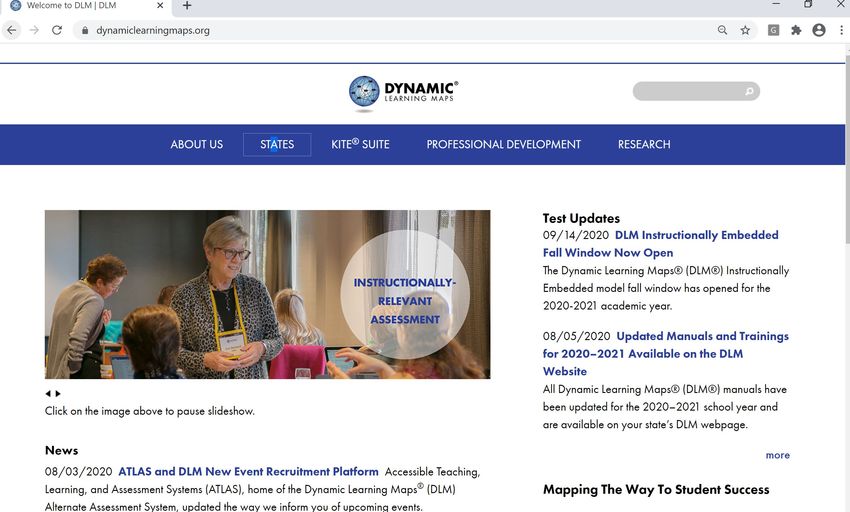Click the site search magnifier icon
The image size is (850, 512).
pos(749,91)
